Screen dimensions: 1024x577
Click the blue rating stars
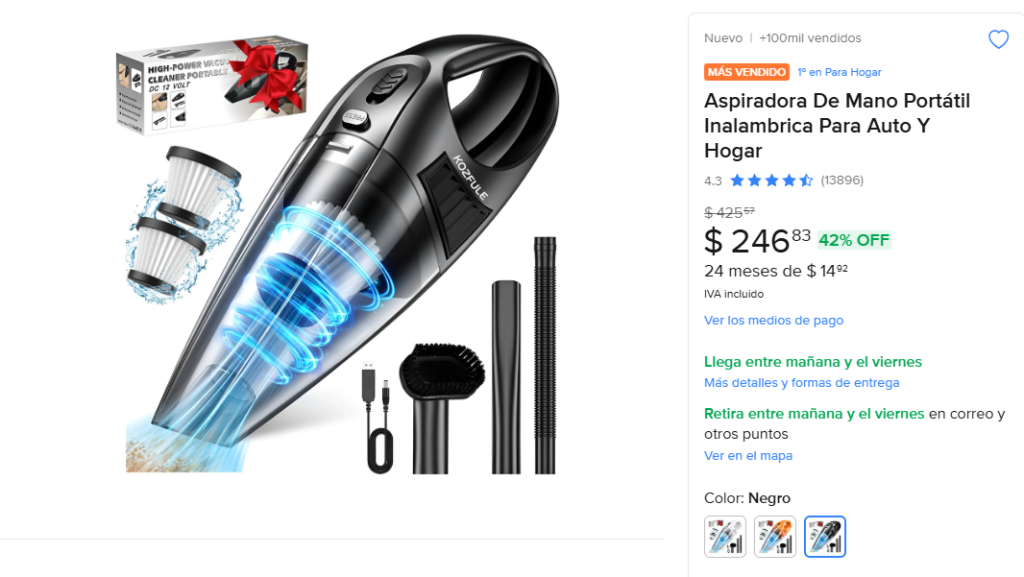click(x=771, y=180)
